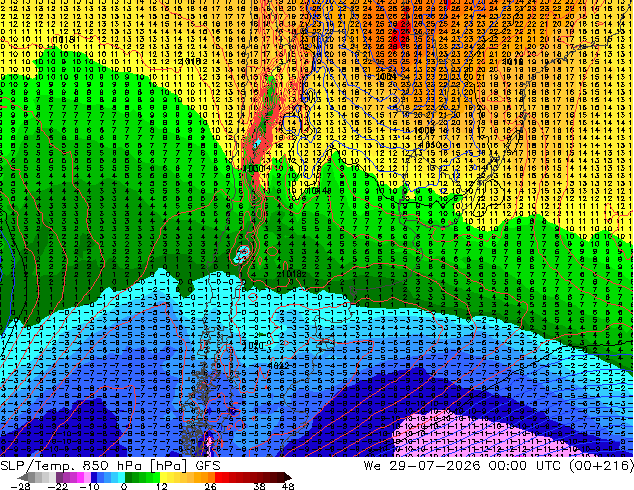Click the dark blue swatch in the color legend
The image size is (634, 490).
[94, 477]
